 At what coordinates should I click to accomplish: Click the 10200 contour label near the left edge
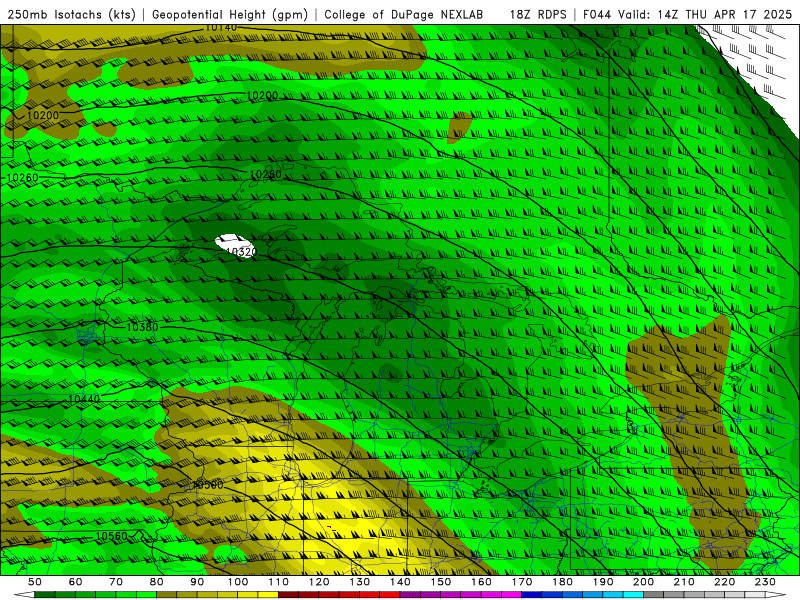(x=43, y=115)
